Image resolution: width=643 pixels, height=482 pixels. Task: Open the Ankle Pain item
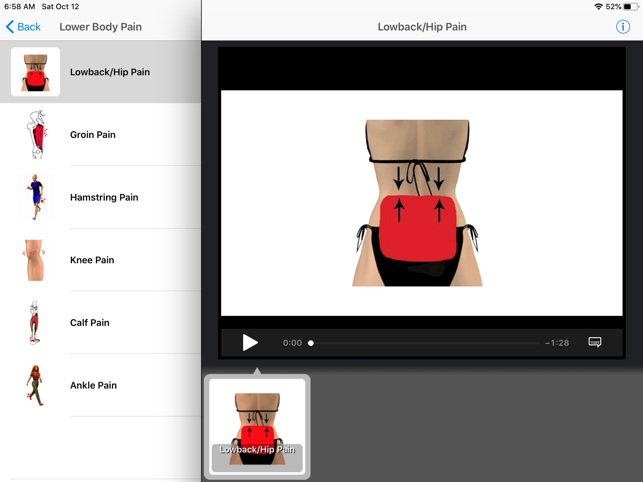(x=93, y=385)
